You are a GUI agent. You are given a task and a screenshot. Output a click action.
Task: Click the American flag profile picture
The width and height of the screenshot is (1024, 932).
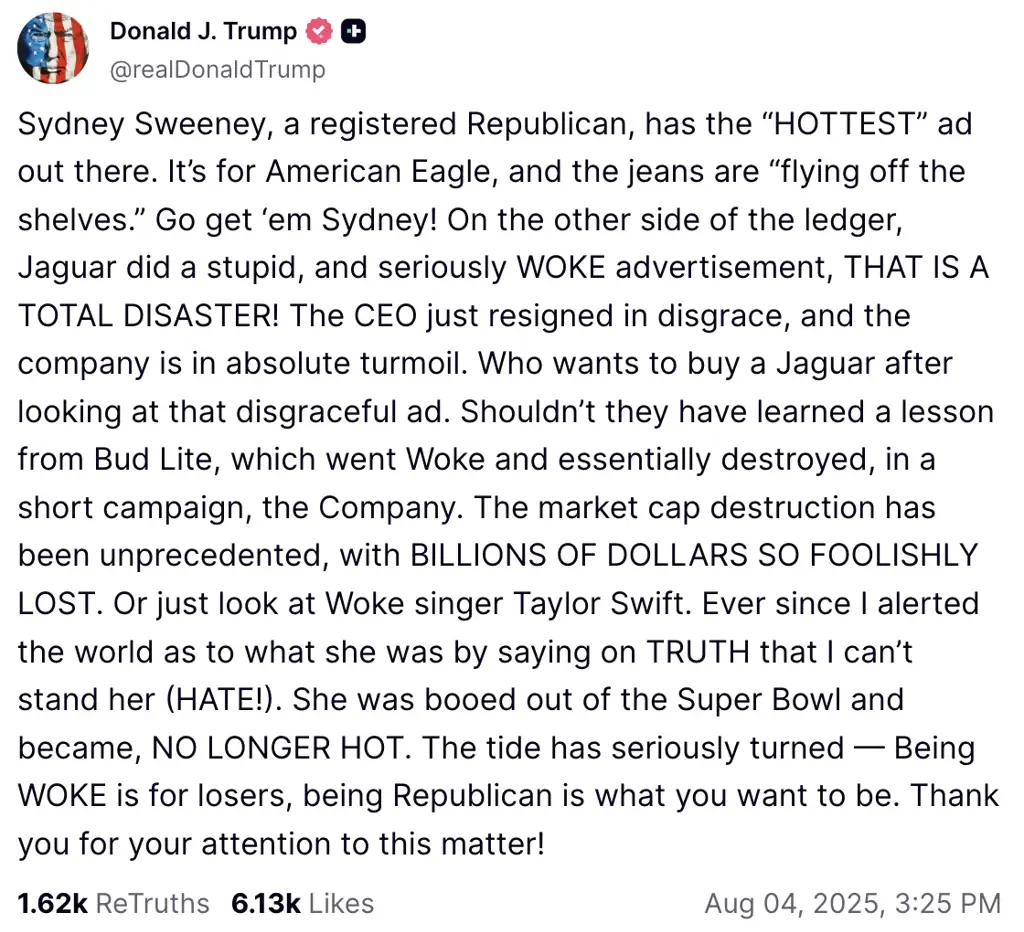click(x=53, y=48)
